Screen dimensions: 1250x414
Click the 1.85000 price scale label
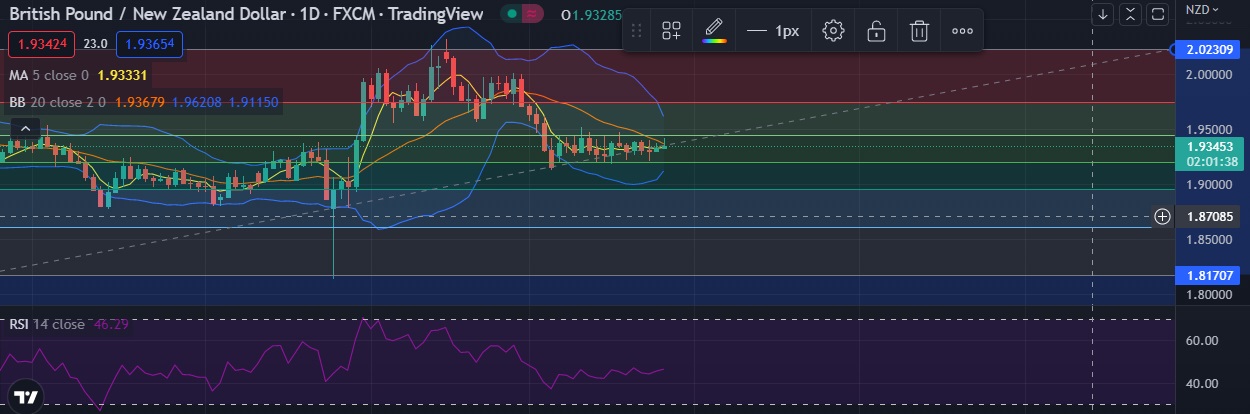1209,239
